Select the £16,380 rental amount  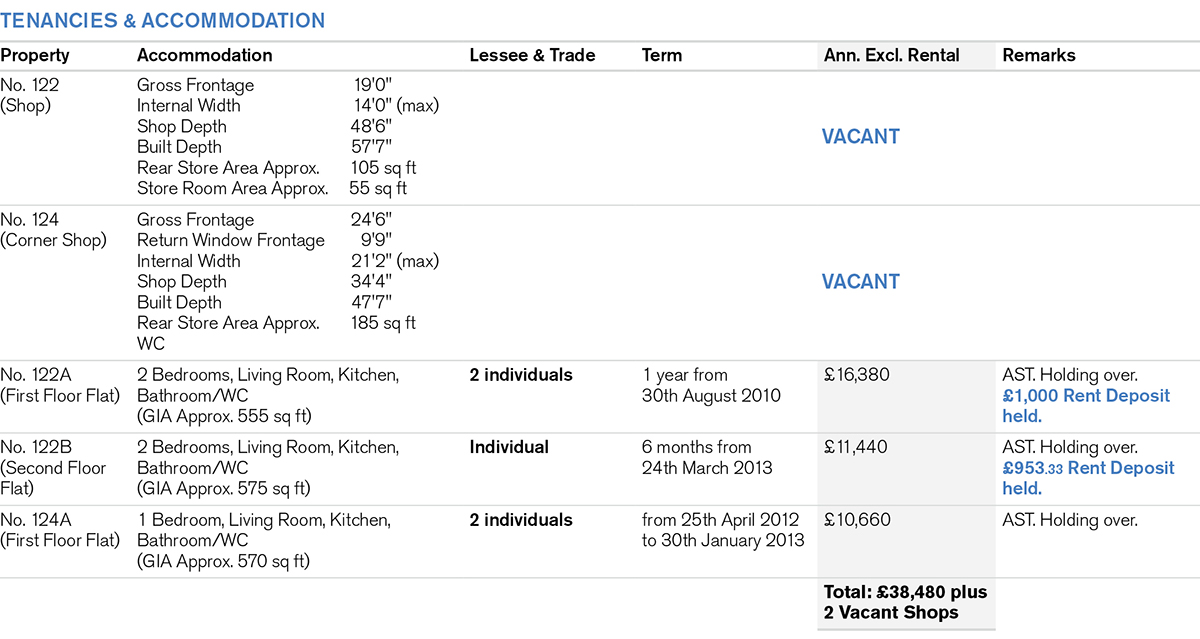[x=856, y=376]
